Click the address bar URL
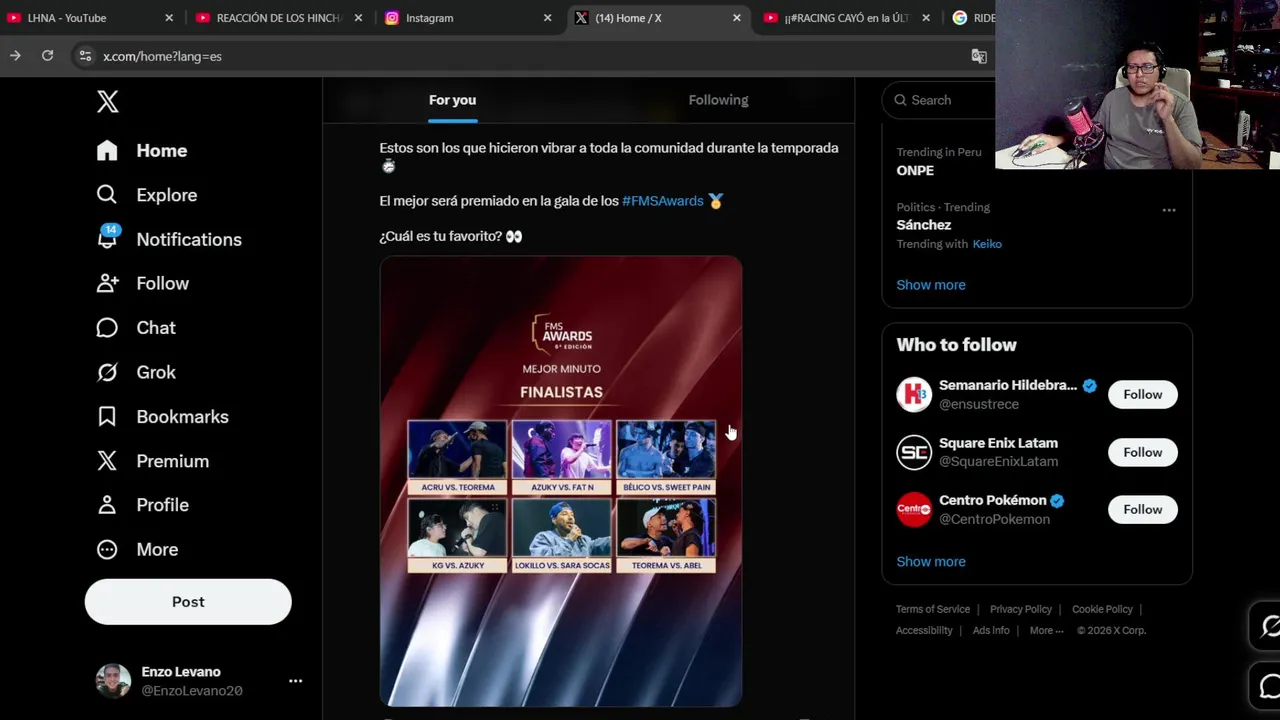 [x=162, y=56]
